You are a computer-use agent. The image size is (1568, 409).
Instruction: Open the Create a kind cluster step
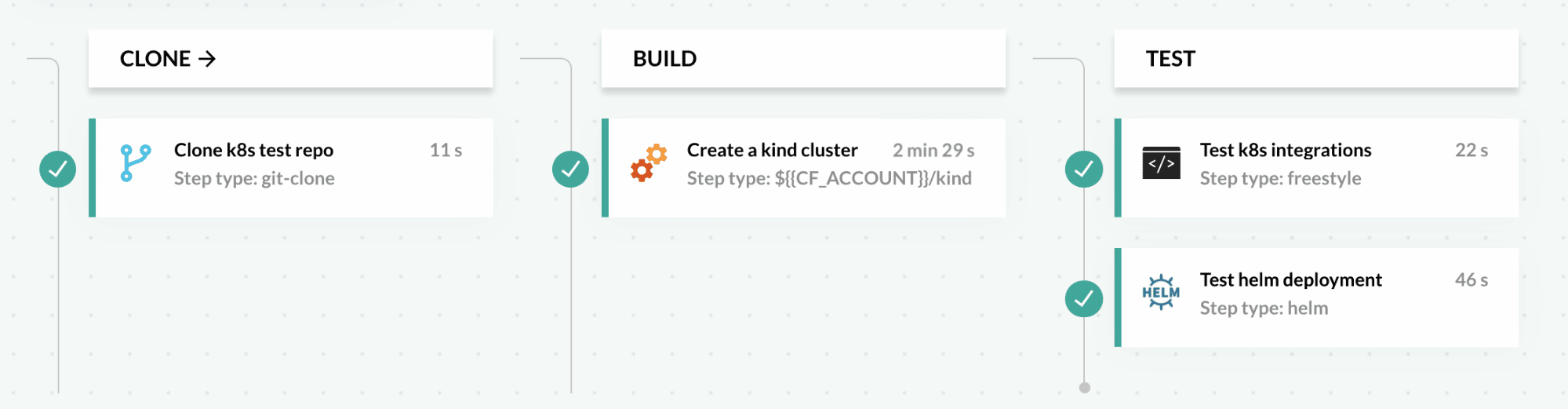[x=772, y=150]
